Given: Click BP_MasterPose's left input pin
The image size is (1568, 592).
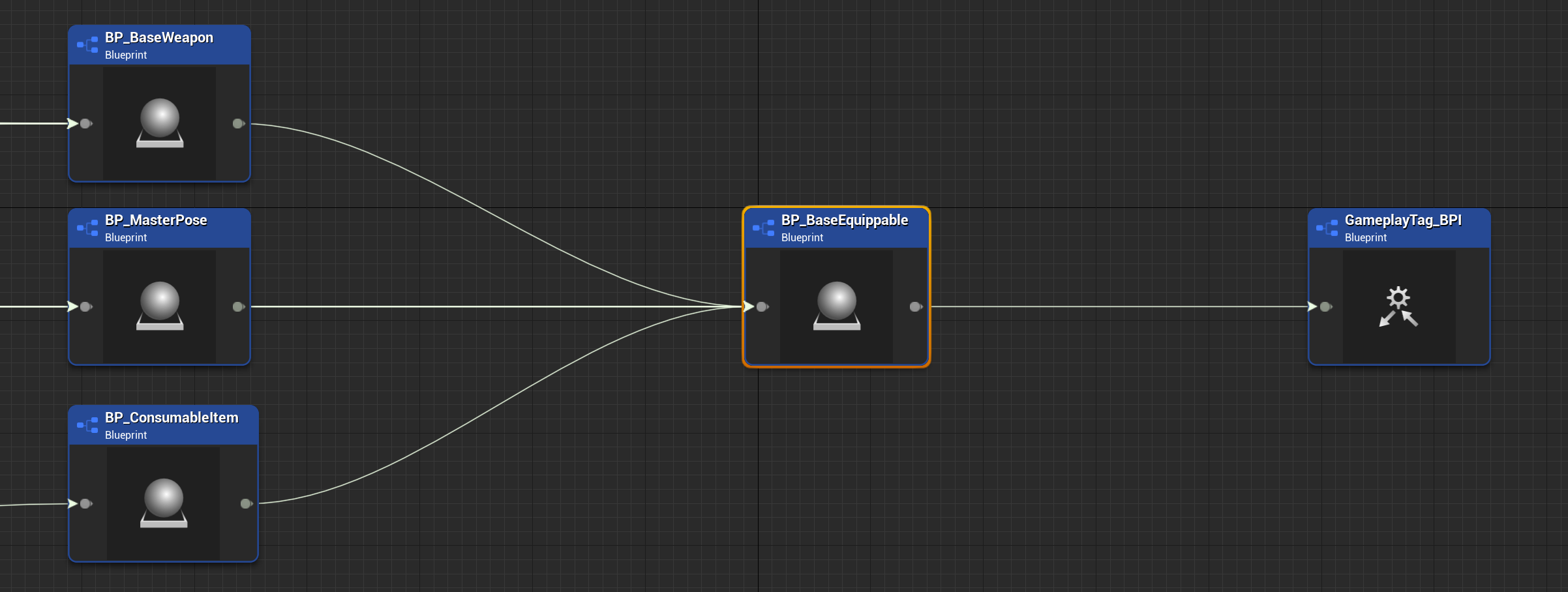Looking at the screenshot, I should tap(85, 306).
